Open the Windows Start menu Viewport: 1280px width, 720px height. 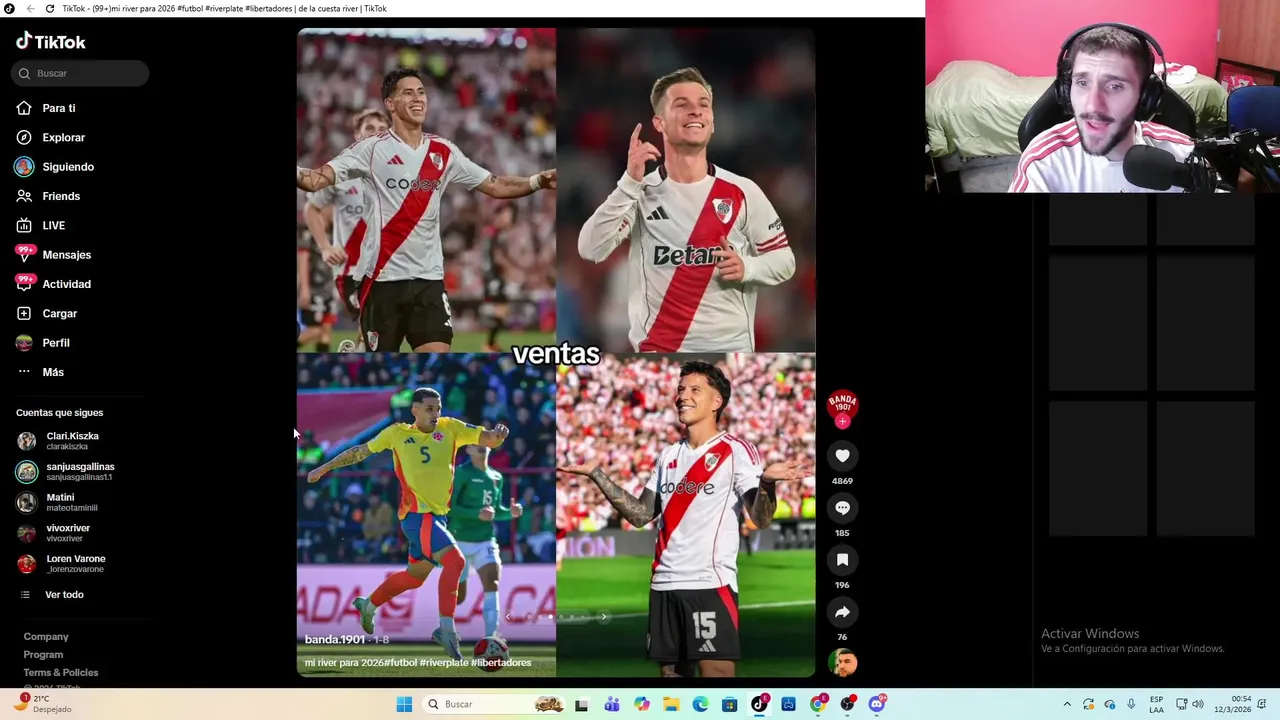click(x=404, y=704)
